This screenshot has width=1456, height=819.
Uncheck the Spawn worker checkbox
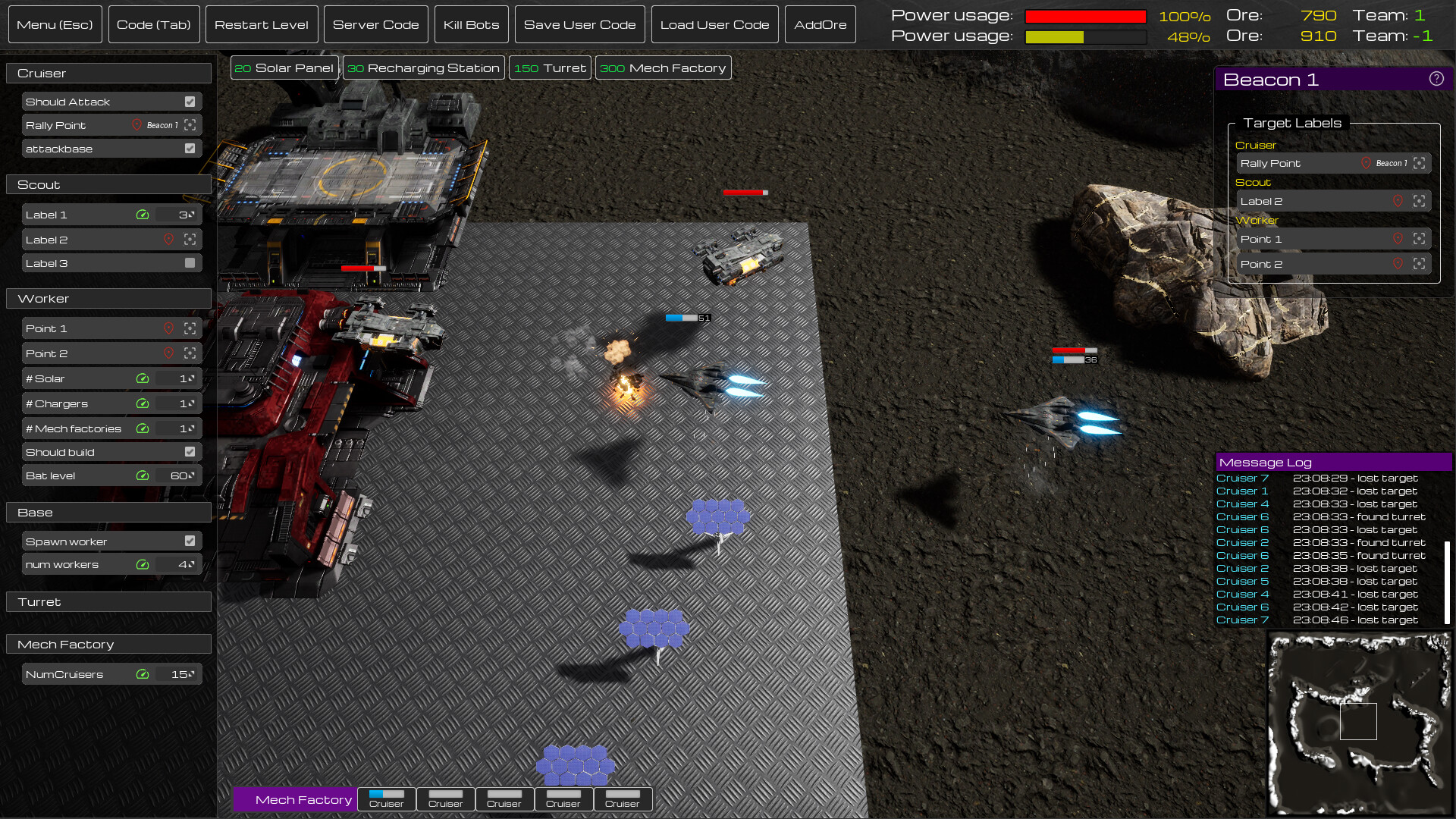tap(190, 541)
